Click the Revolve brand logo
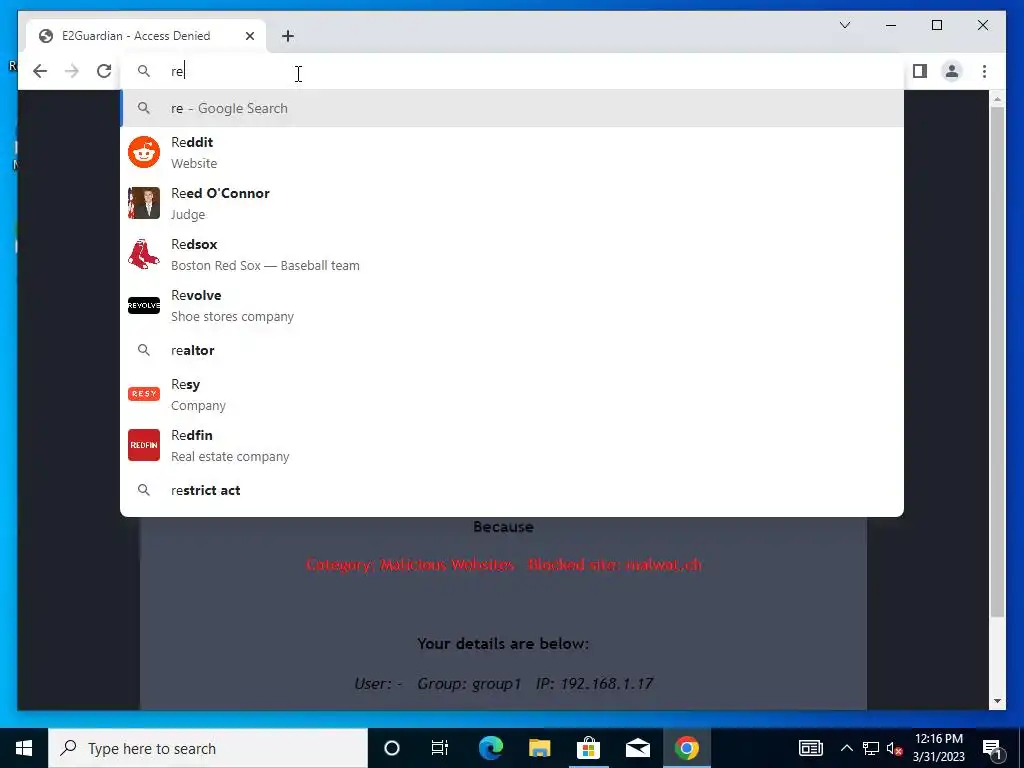The width and height of the screenshot is (1024, 768). coord(144,305)
